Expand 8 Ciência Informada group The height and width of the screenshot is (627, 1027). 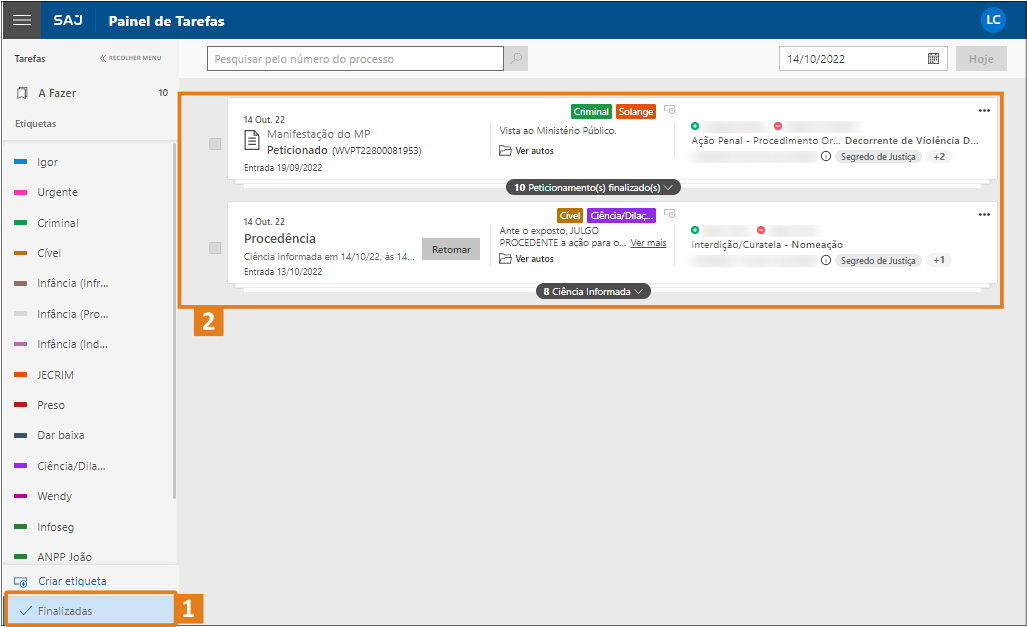[594, 292]
